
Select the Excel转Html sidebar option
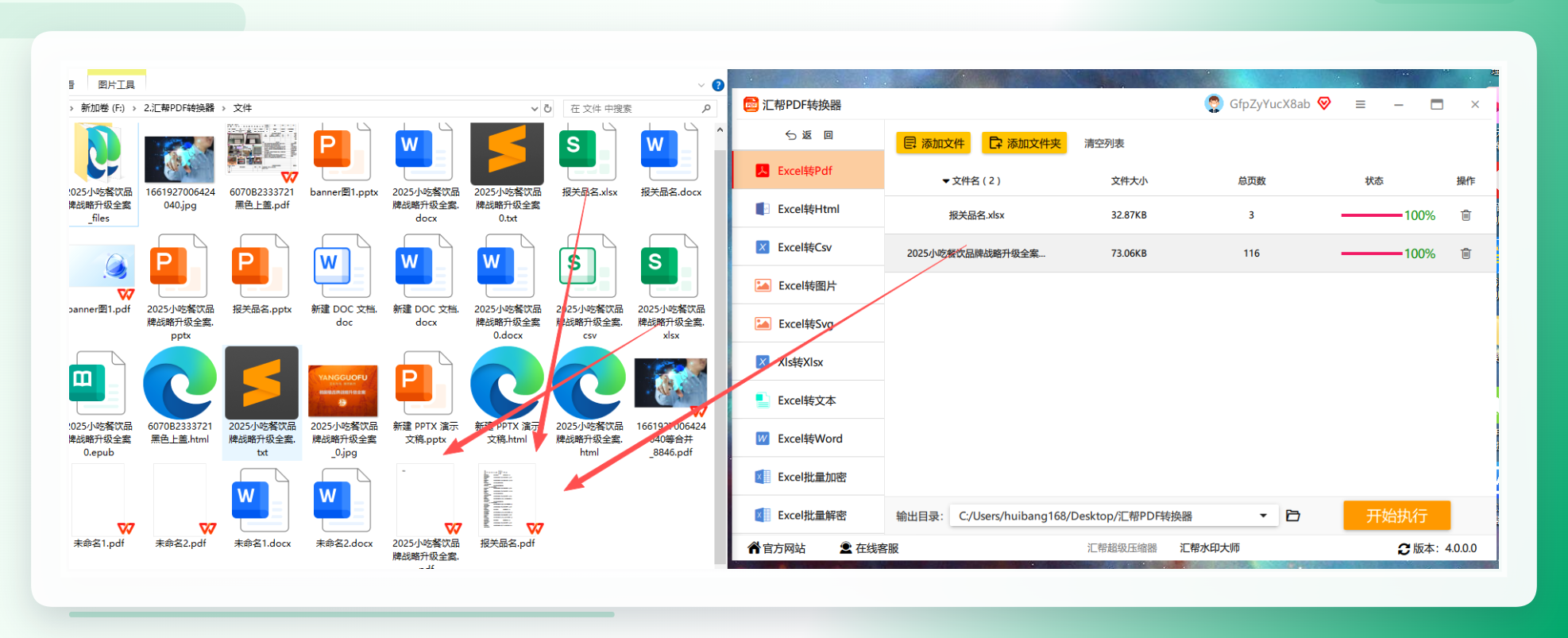pos(808,209)
